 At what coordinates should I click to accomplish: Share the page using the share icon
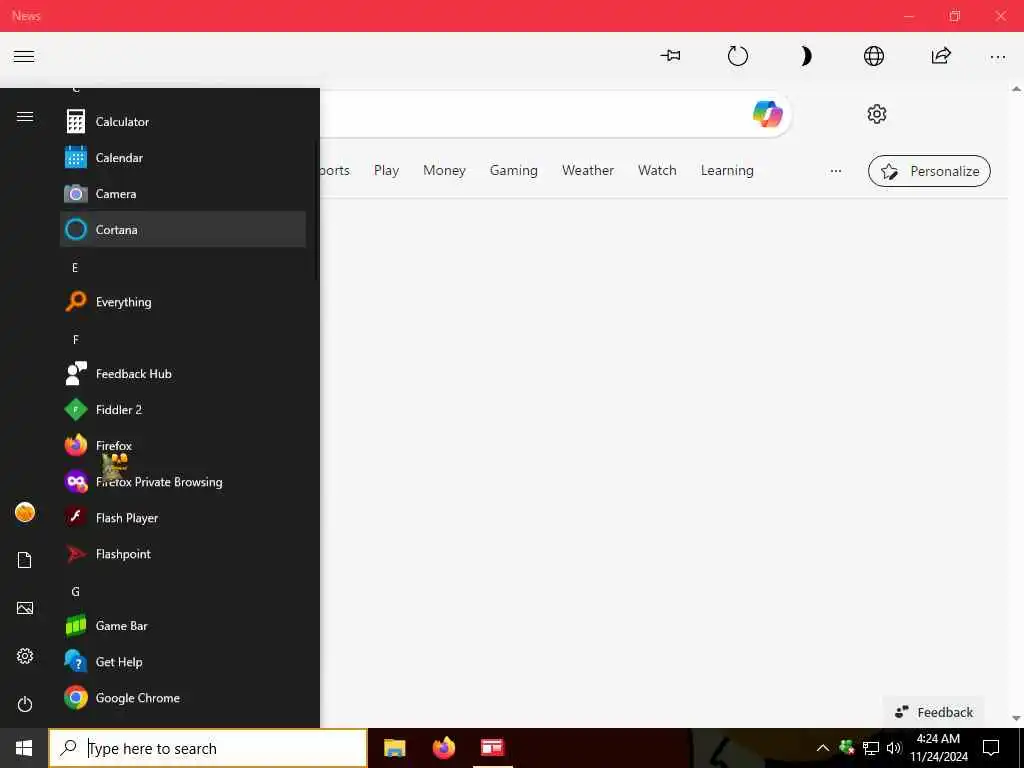pos(941,56)
